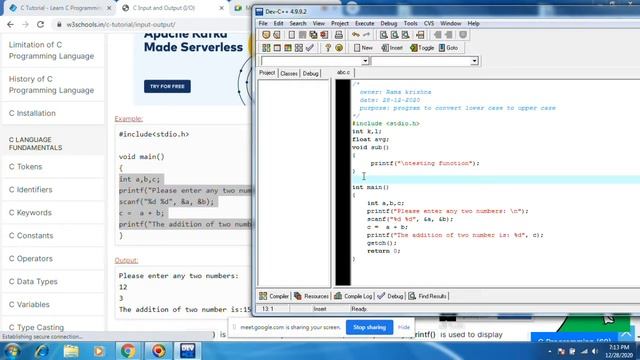Screen dimensions: 640x360
Task: Click the scroll-to-top chevron on webpage
Action: point(626,335)
